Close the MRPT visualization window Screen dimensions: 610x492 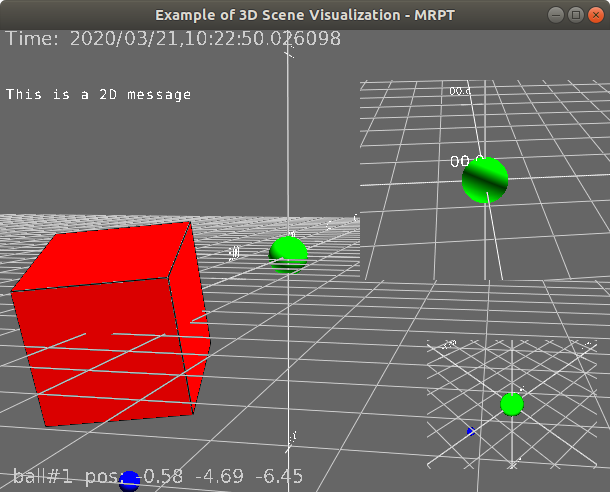[x=597, y=14]
